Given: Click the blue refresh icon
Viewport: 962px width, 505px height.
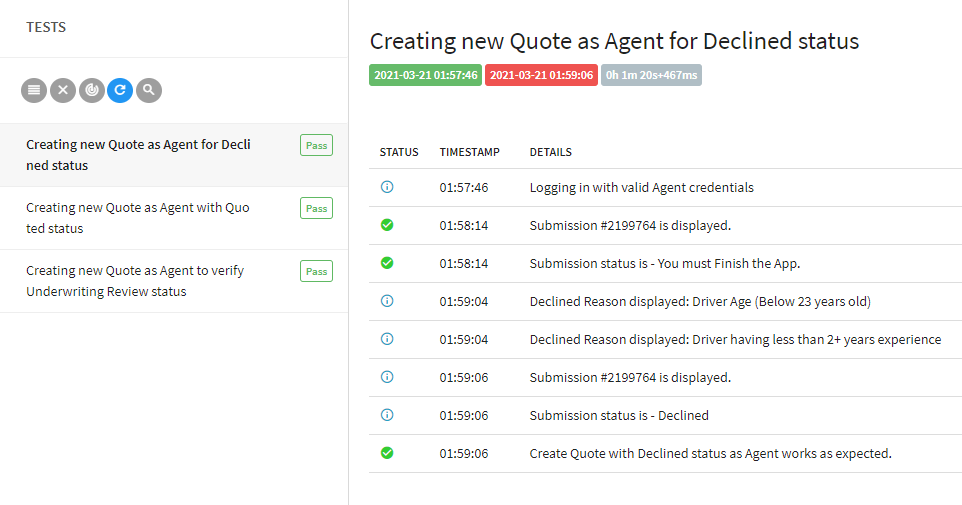Looking at the screenshot, I should pyautogui.click(x=120, y=90).
